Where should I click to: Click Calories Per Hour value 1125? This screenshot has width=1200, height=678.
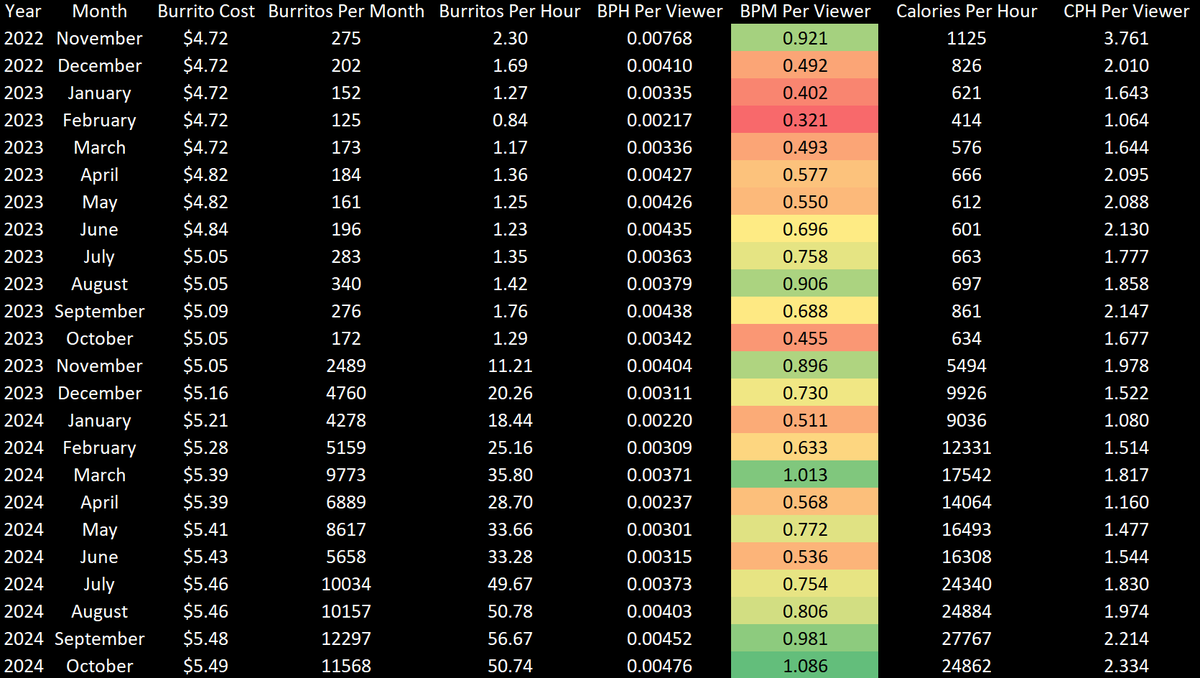[966, 39]
